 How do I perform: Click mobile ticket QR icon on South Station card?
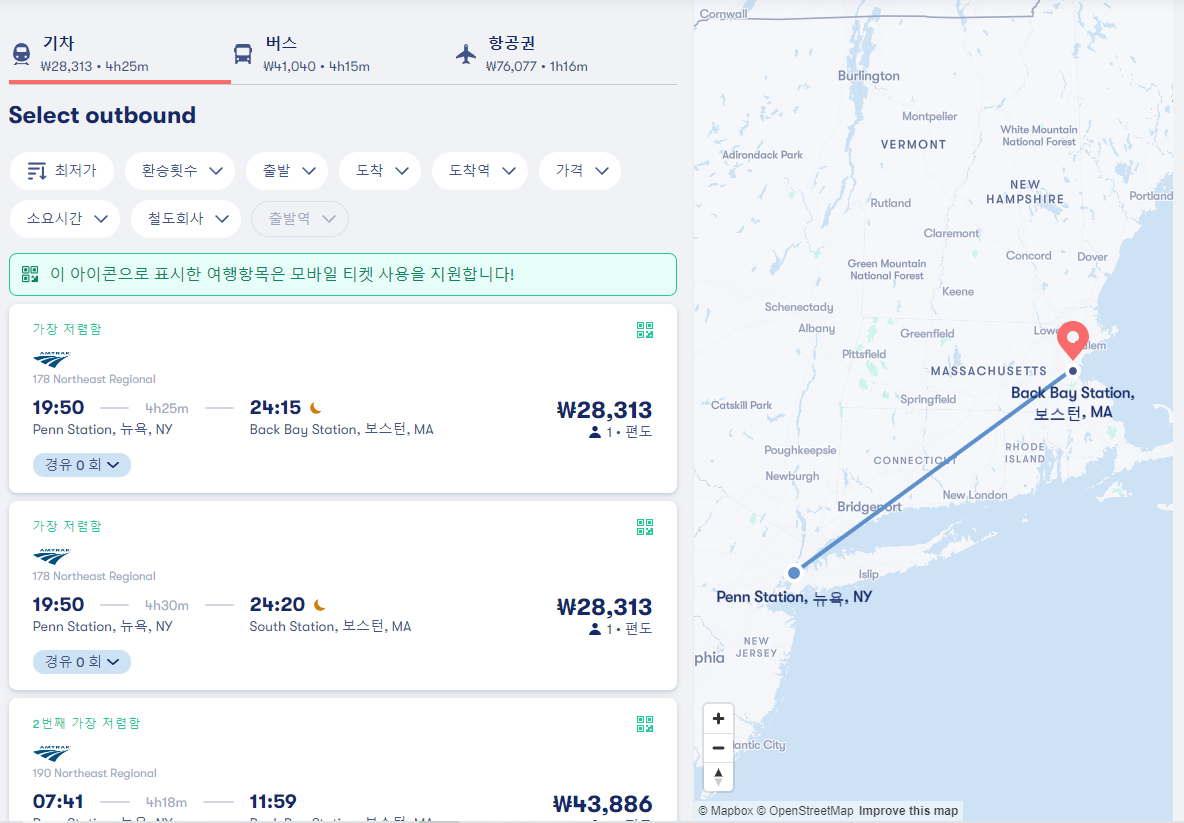pyautogui.click(x=645, y=527)
